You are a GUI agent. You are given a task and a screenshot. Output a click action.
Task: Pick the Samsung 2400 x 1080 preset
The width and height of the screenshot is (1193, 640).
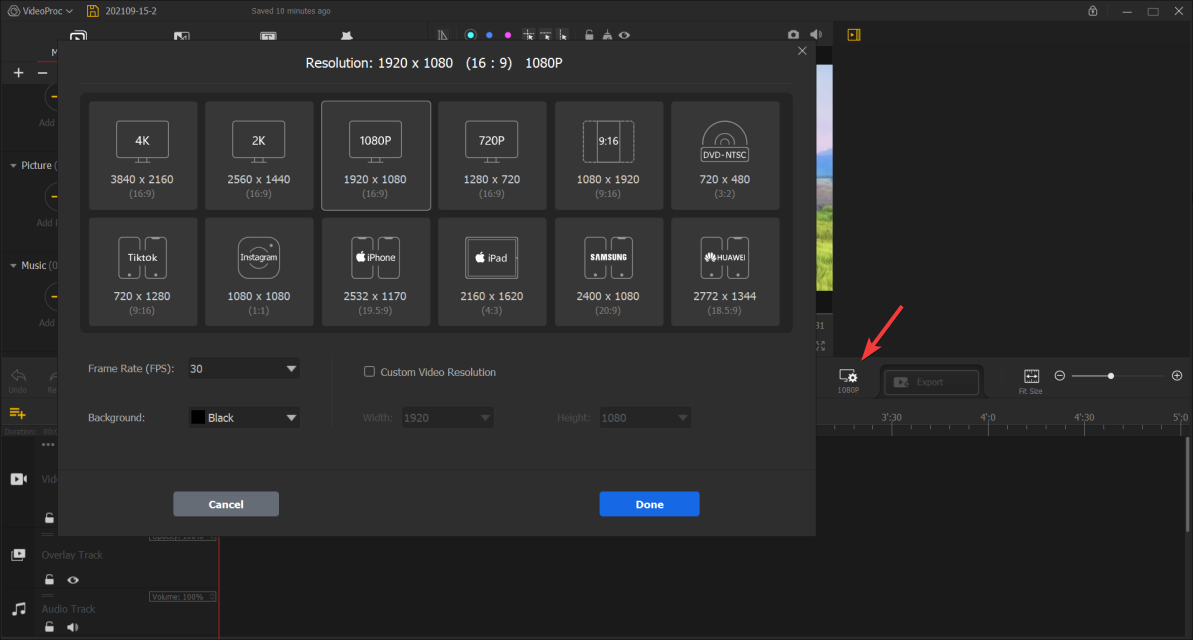click(x=609, y=272)
